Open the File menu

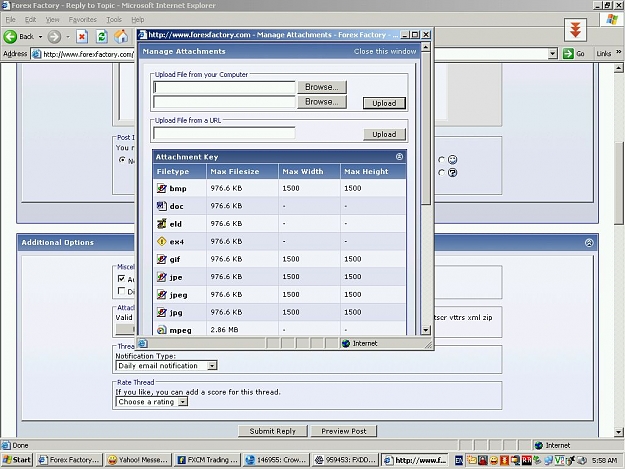click(11, 20)
